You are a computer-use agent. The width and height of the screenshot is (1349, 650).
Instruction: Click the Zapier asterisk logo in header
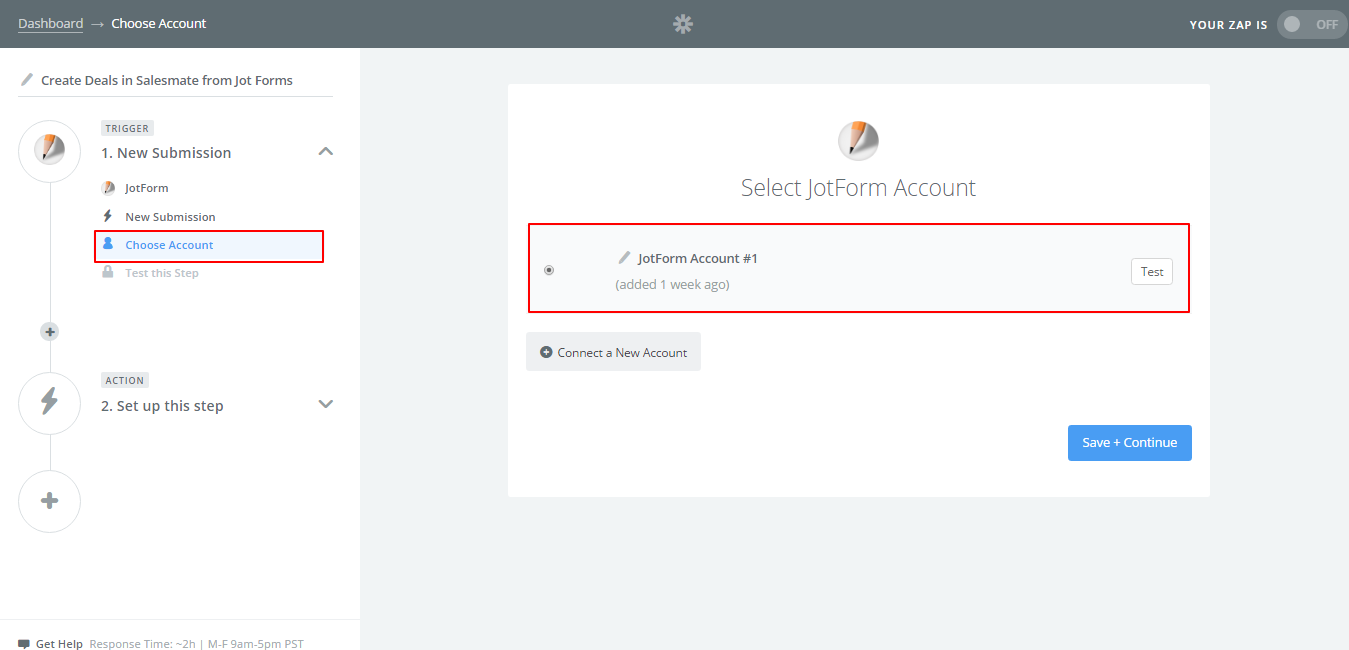[683, 24]
